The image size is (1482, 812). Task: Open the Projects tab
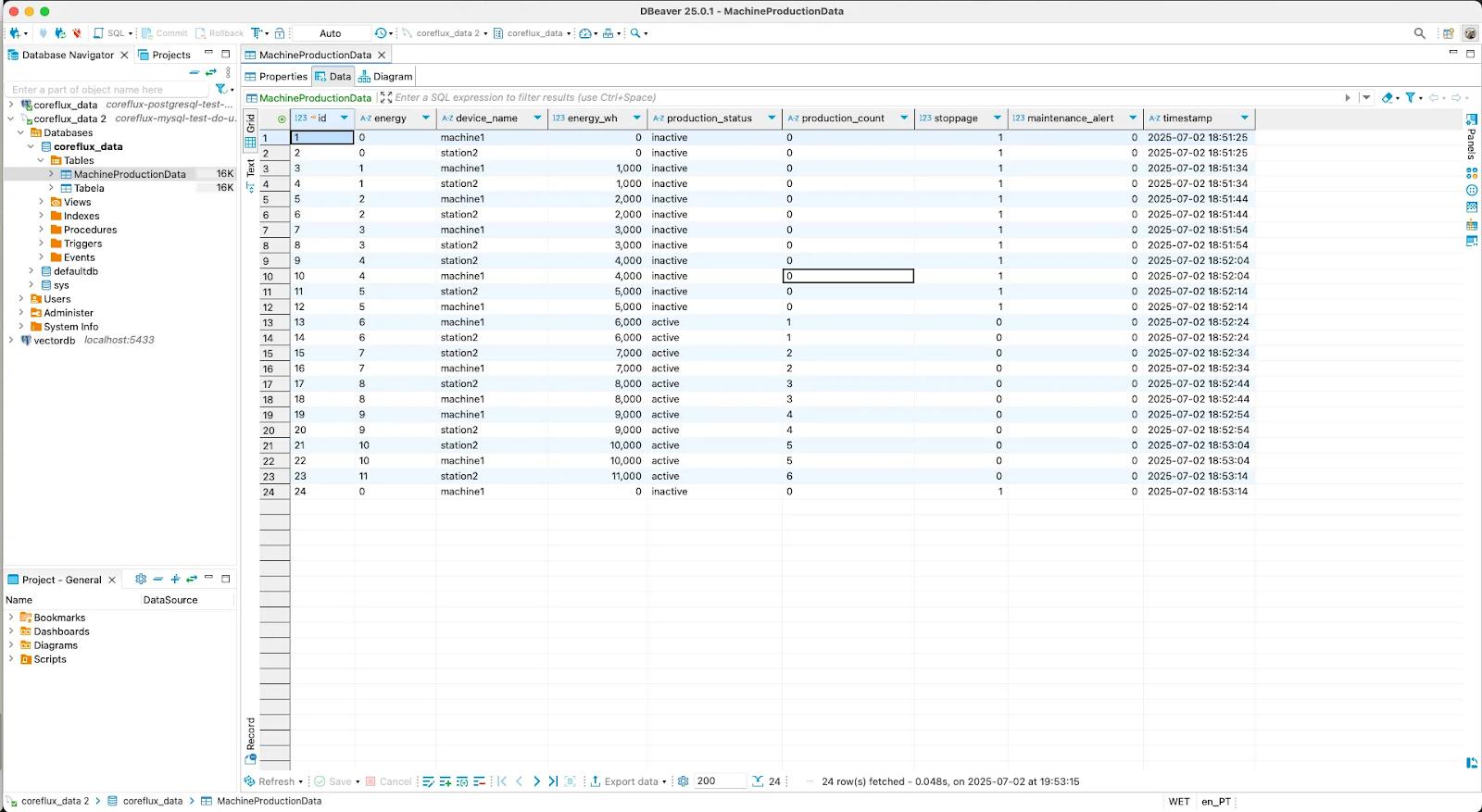pos(165,55)
